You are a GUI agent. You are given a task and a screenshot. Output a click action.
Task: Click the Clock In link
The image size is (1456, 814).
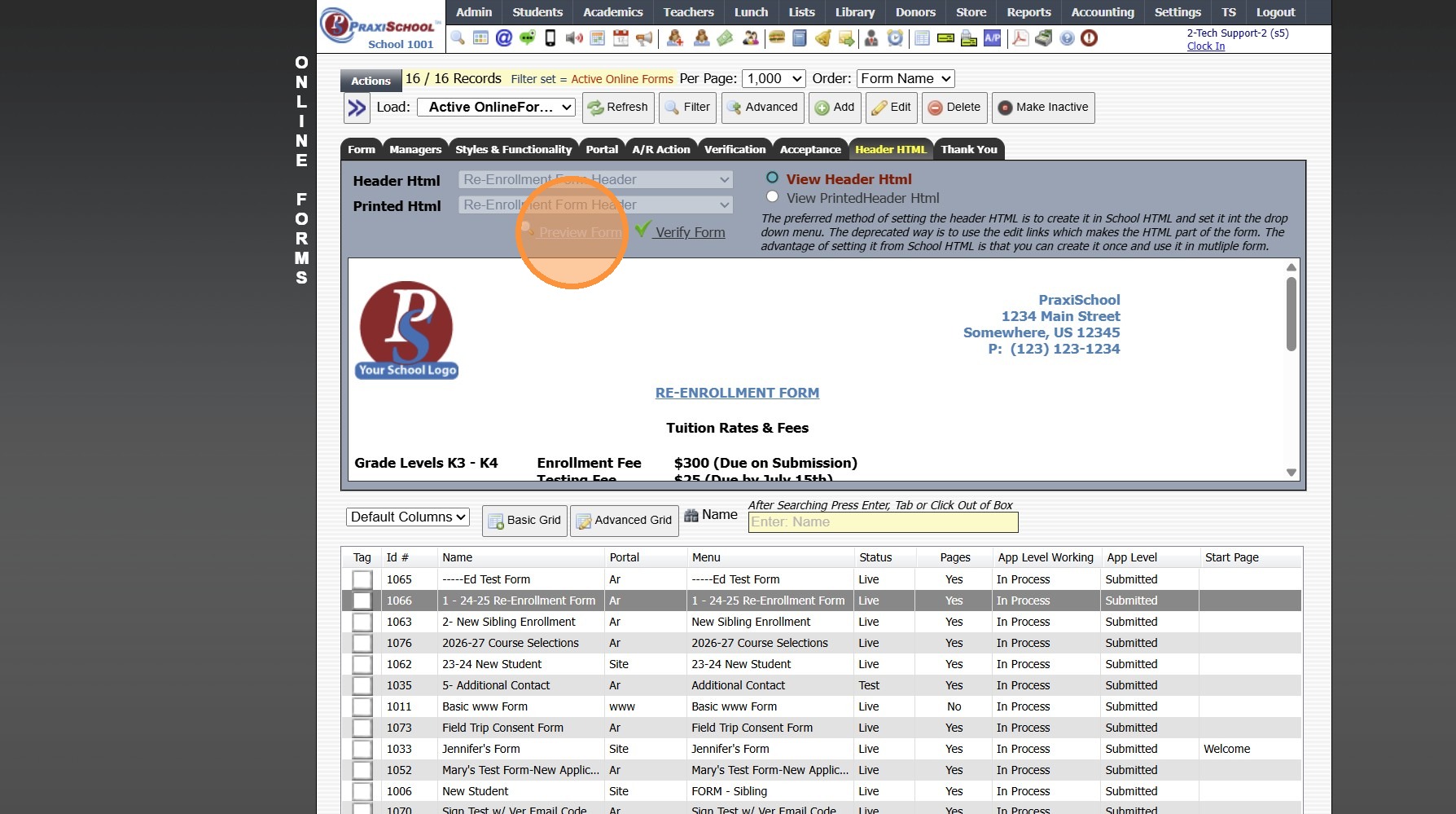click(1205, 46)
